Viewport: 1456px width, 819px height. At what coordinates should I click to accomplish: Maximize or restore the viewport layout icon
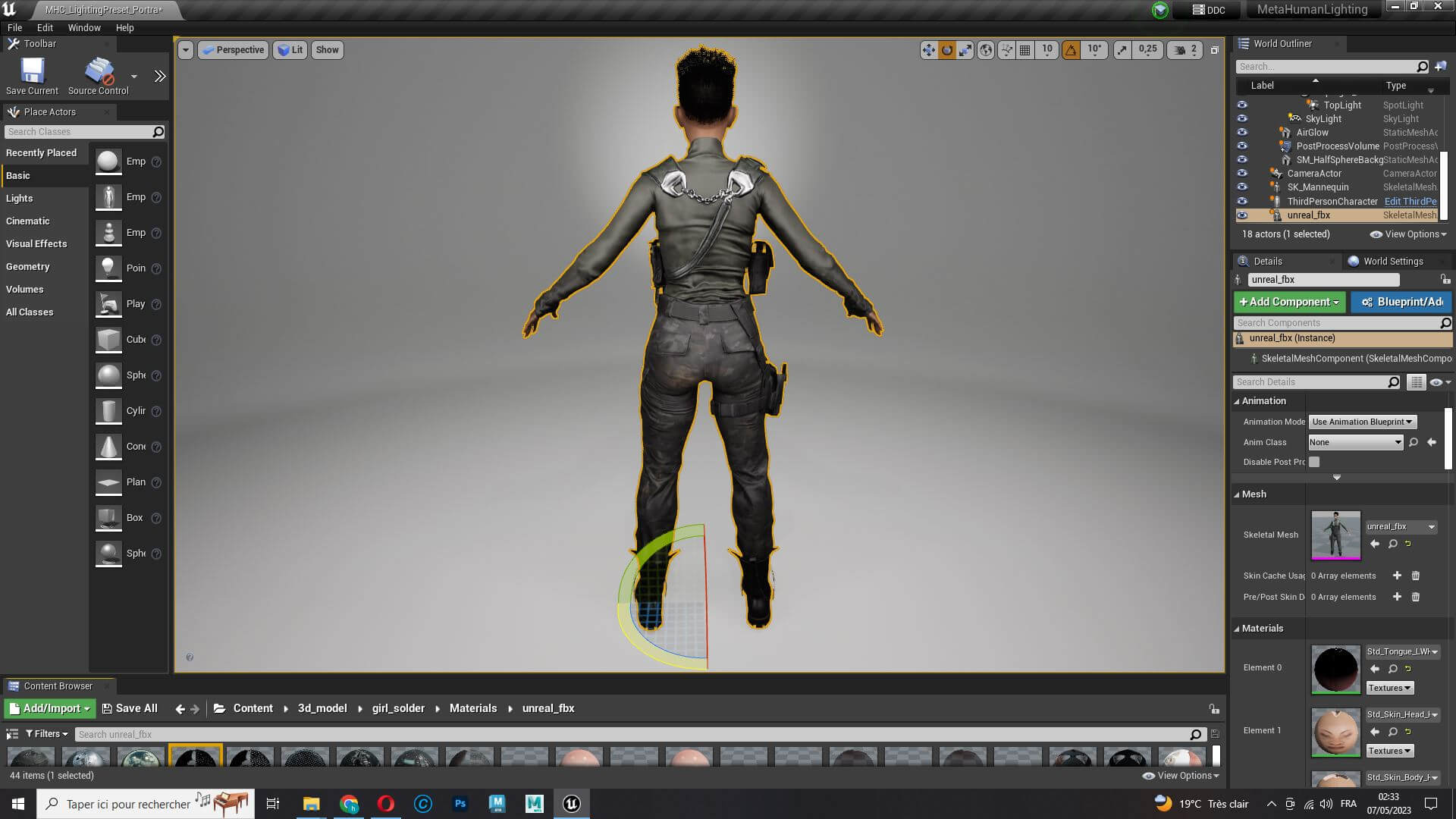pos(1214,50)
